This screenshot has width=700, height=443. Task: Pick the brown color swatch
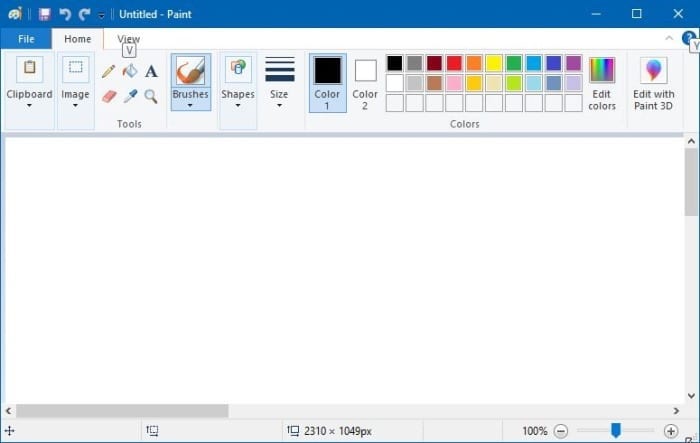pos(434,83)
